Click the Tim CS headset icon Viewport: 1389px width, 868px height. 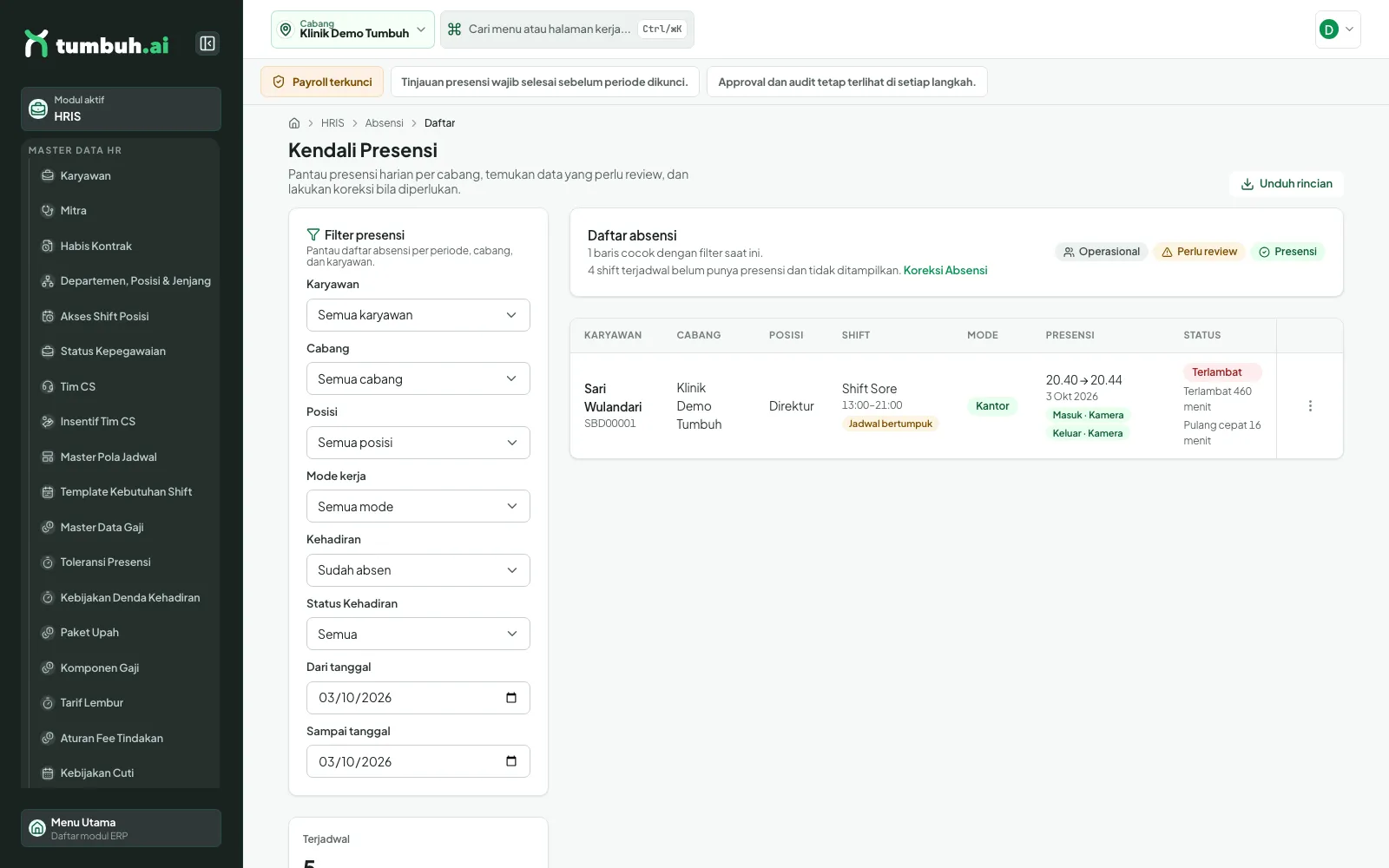tap(48, 386)
